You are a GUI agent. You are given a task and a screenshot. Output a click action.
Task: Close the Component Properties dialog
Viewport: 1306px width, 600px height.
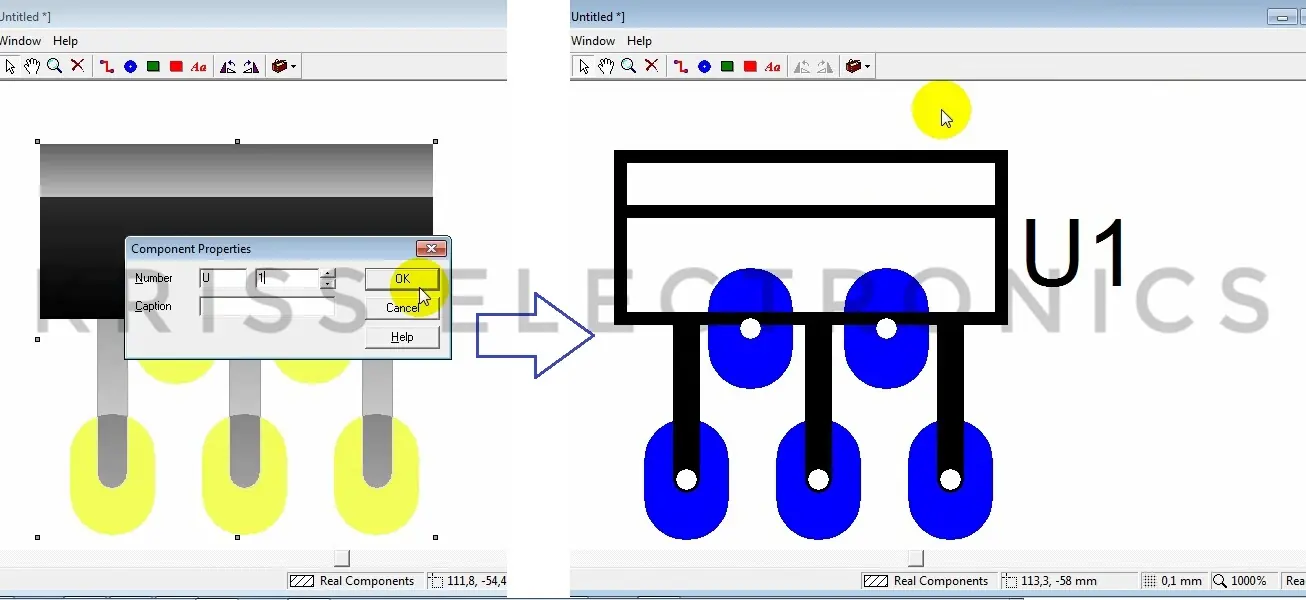point(431,248)
